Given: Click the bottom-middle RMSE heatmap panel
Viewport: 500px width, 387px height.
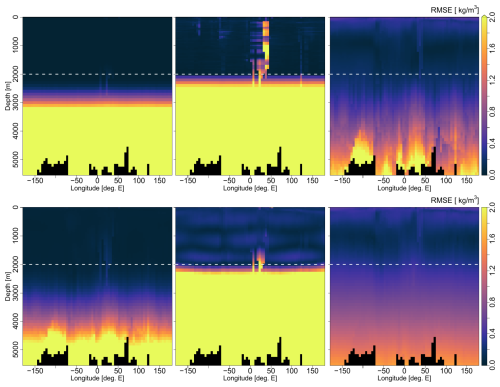Looking at the screenshot, I should (x=250, y=286).
